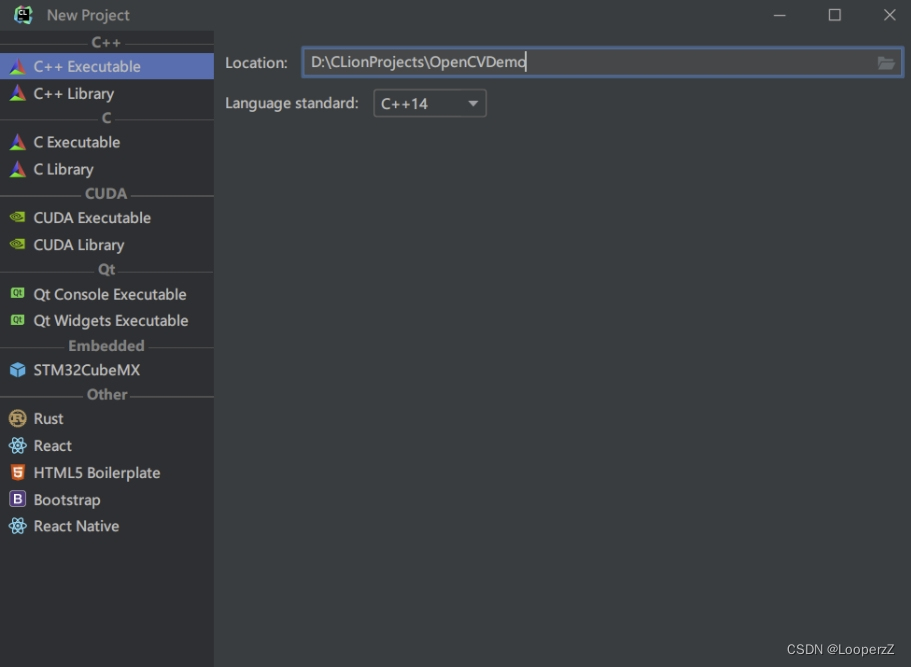Viewport: 911px width, 667px height.
Task: Click the NVIDIA icon beside CUDA Library
Action: pos(17,245)
